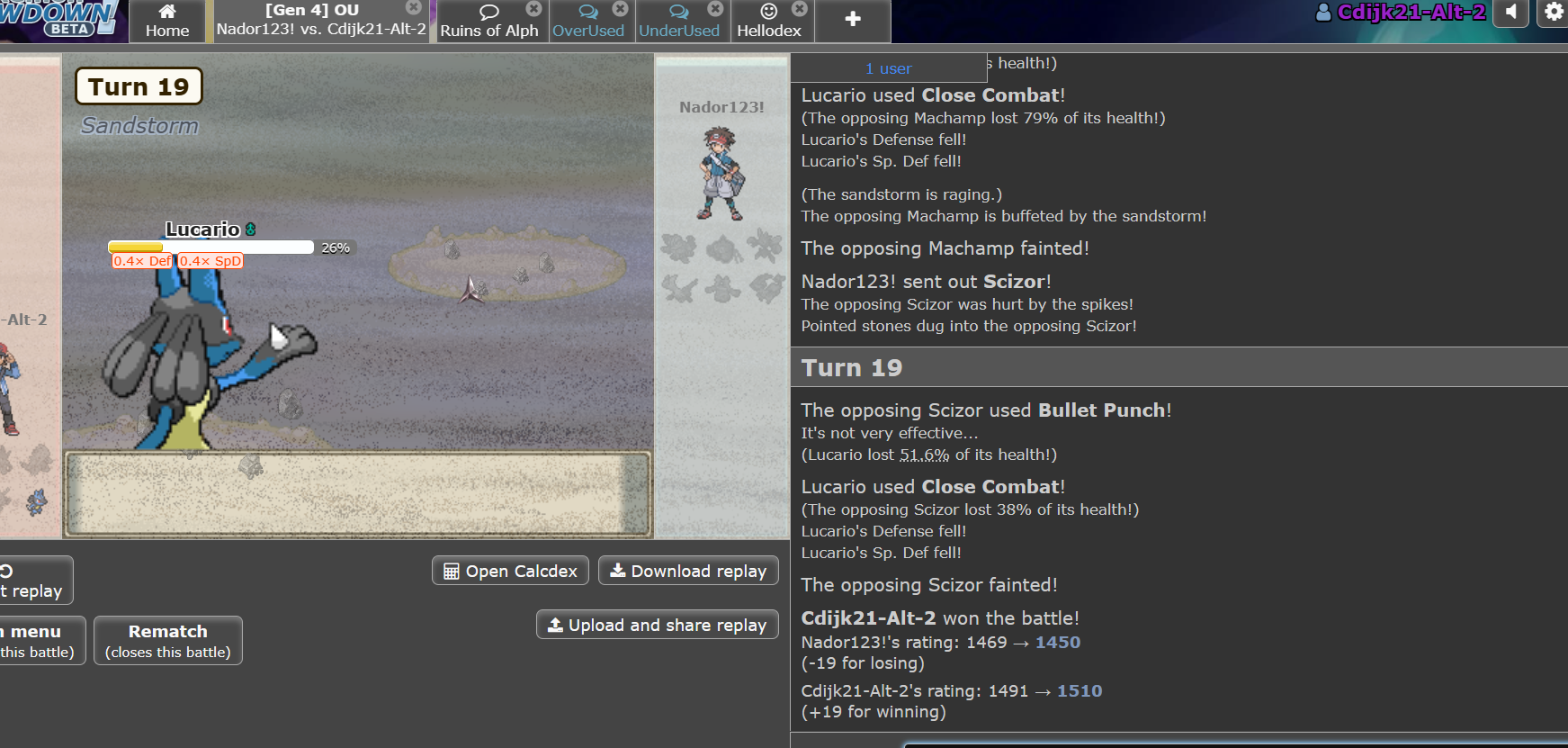Viewport: 1568px width, 748px height.
Task: Click '(The sandstorm is raging.)' log line
Action: [901, 194]
